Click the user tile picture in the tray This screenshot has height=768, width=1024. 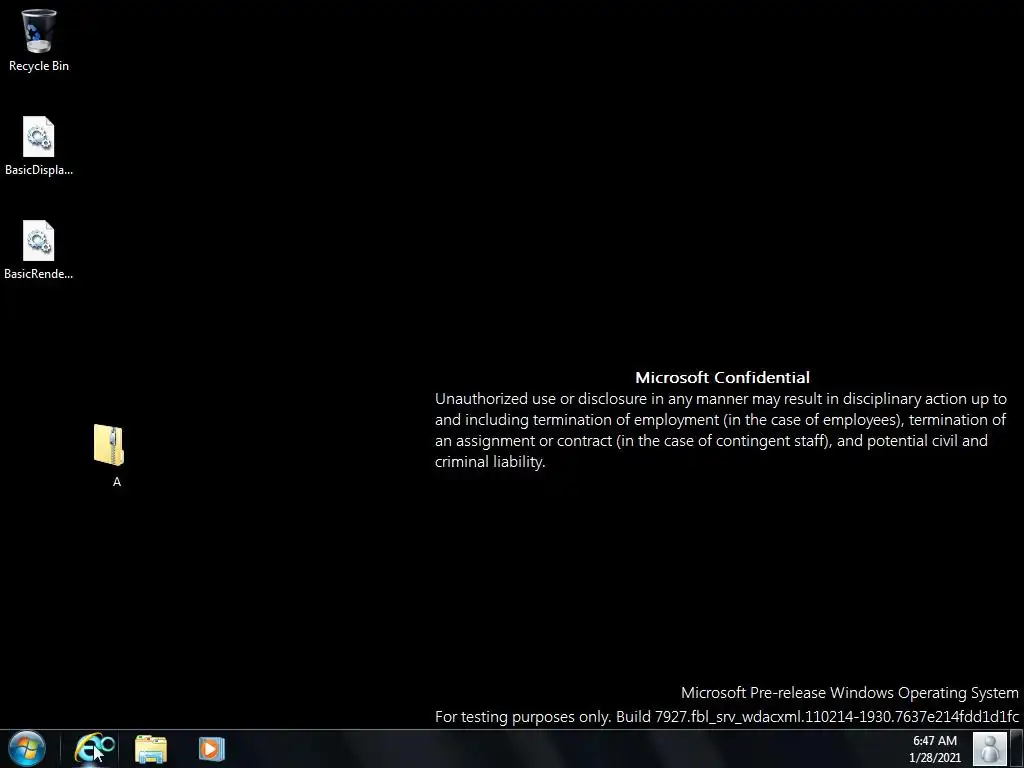pos(989,749)
